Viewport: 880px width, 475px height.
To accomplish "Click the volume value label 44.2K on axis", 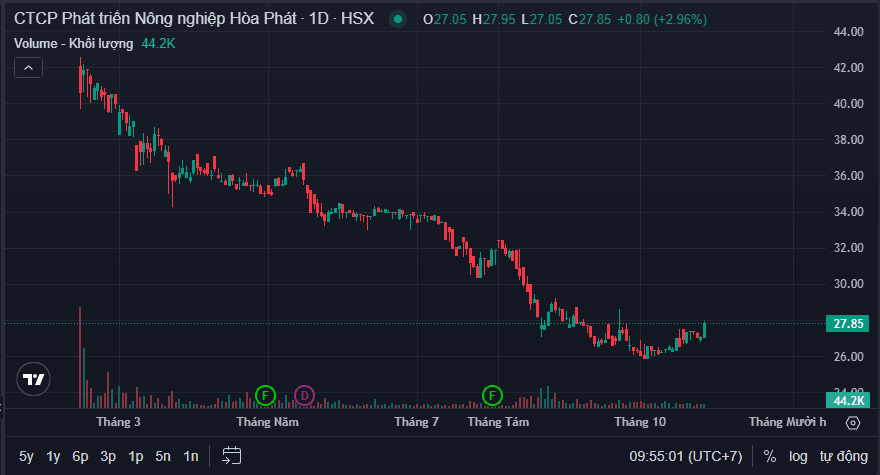I will tap(847, 400).
